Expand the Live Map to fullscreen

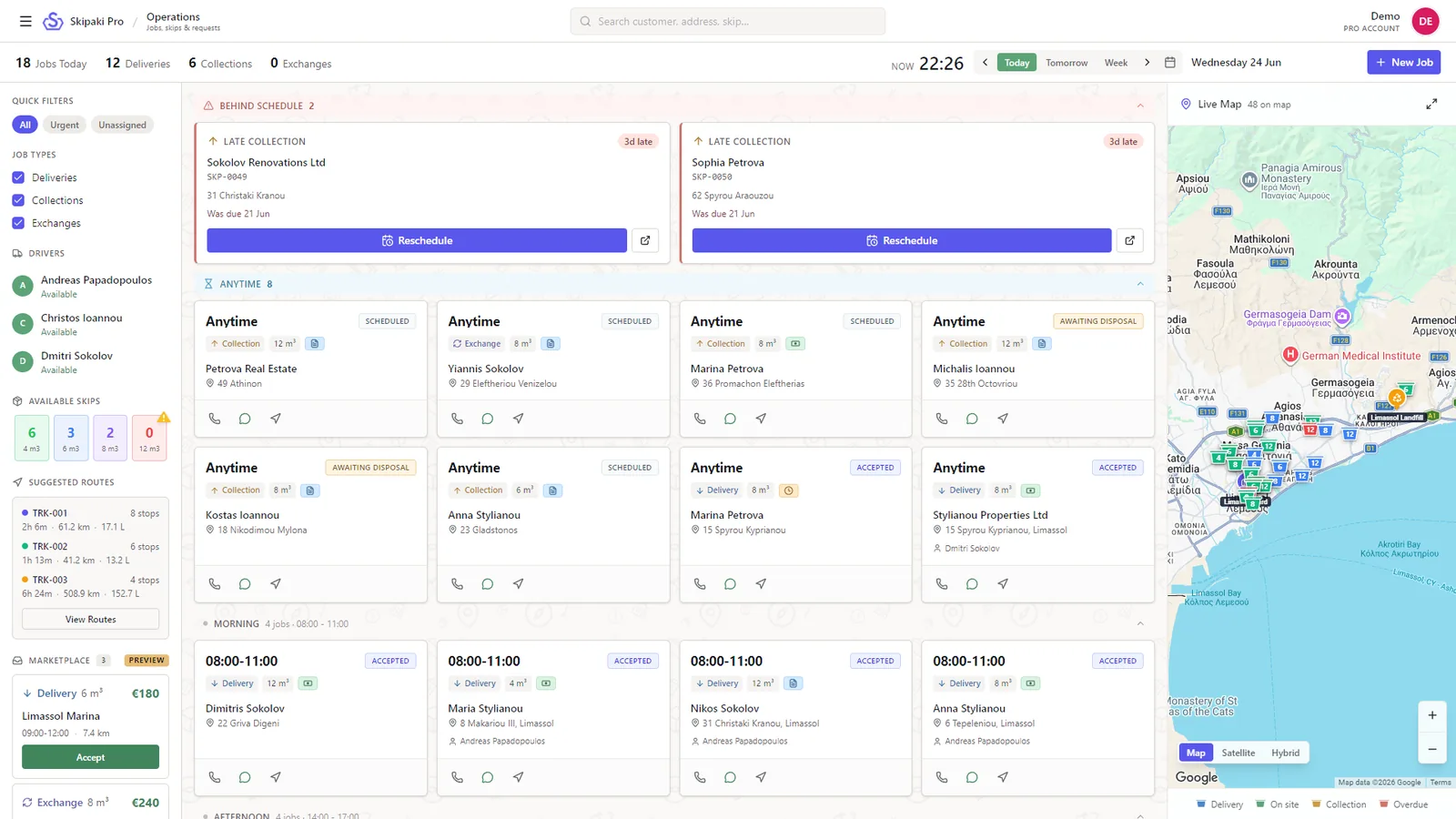tap(1431, 105)
